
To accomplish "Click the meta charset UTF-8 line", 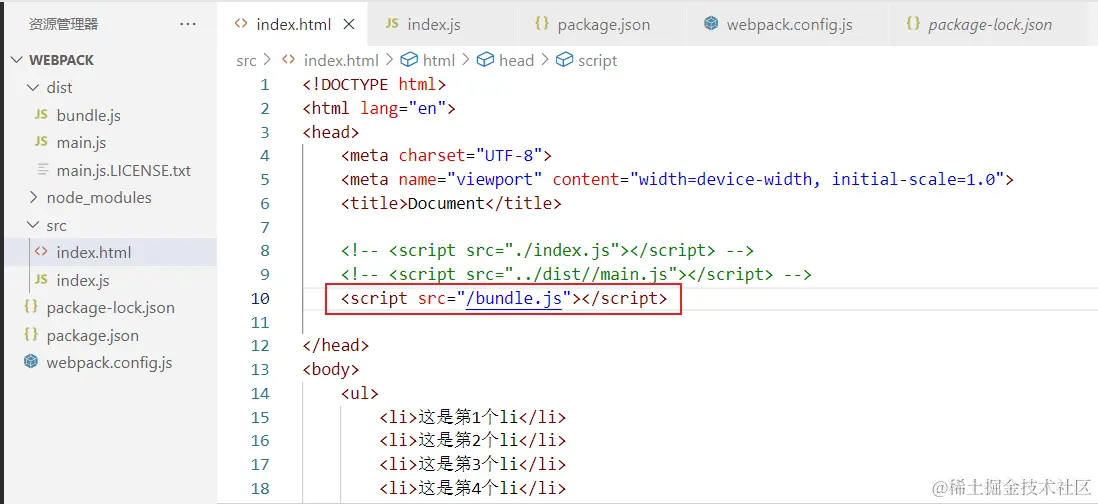I will point(447,156).
